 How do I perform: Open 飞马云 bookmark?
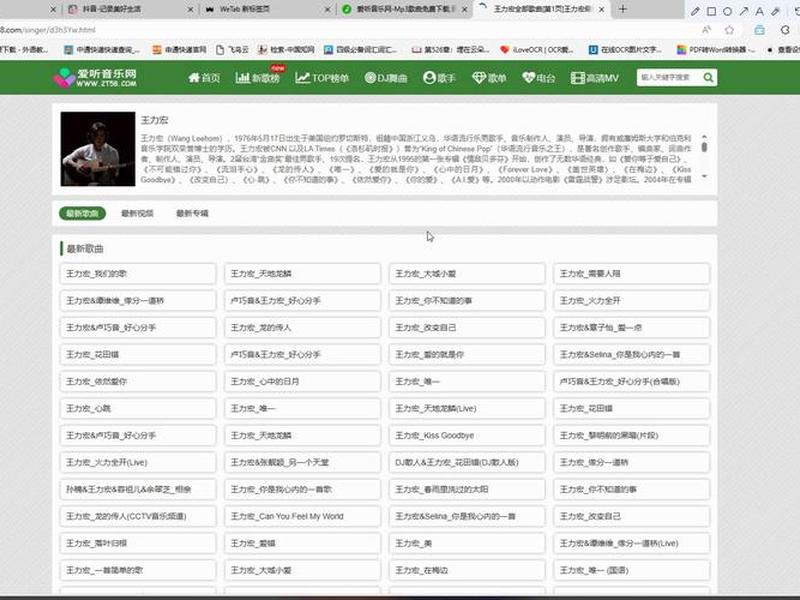[233, 49]
